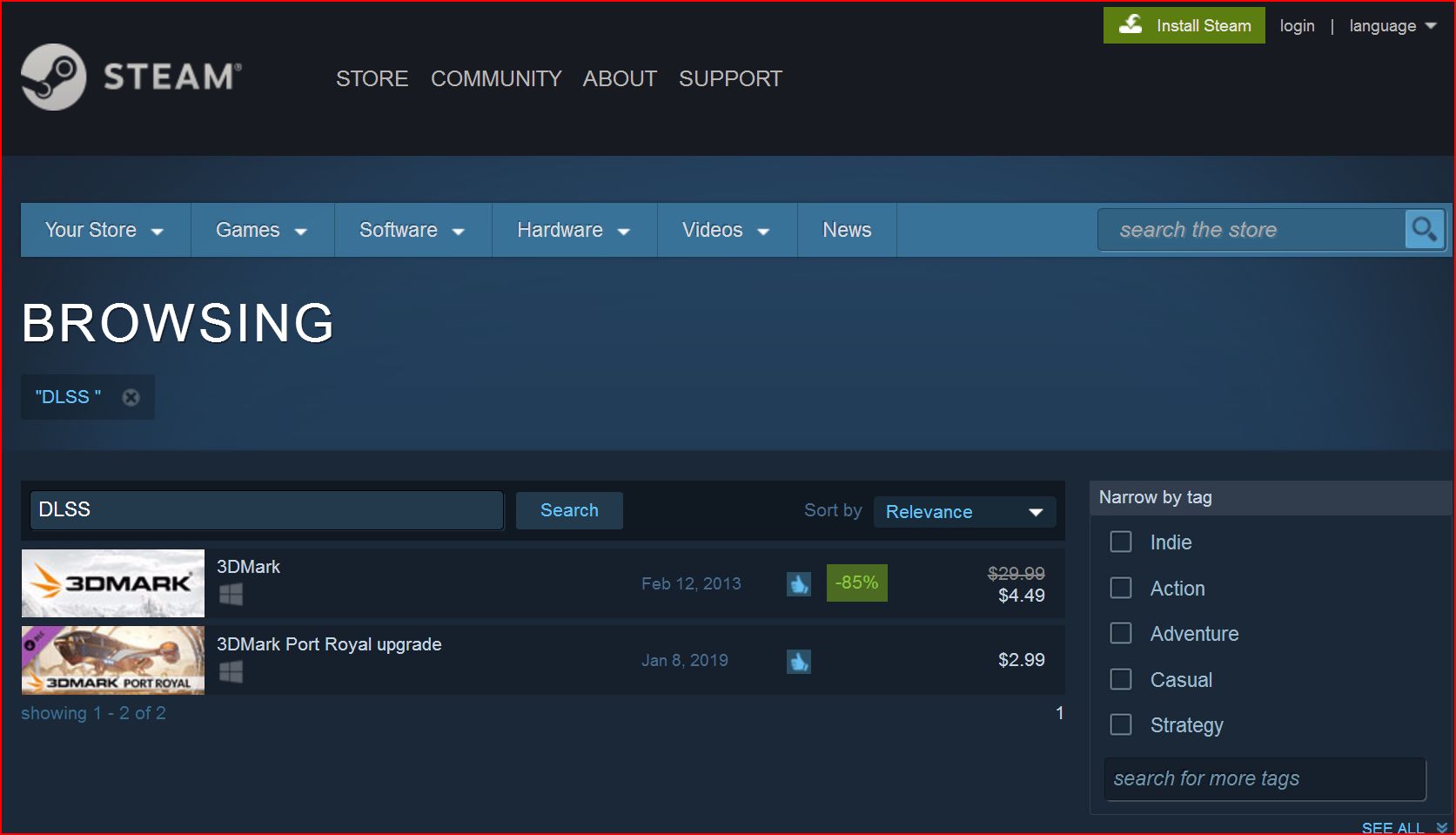Viewport: 1456px width, 835px height.
Task: Click the SEE ALL double-chevron icon
Action: click(1441, 827)
